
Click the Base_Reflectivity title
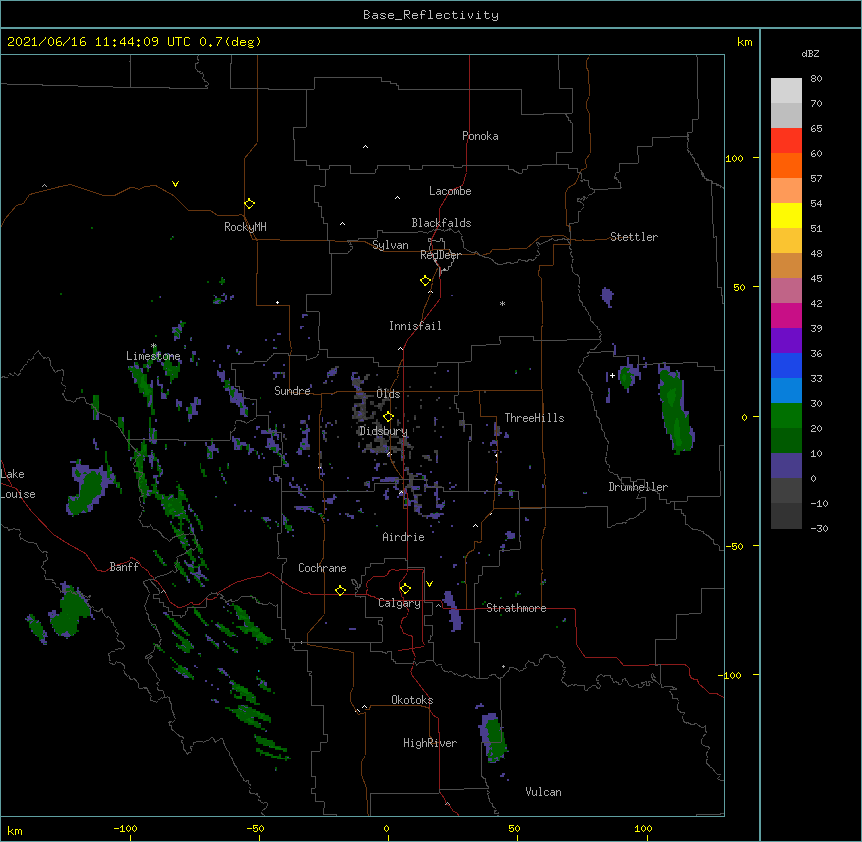(431, 15)
